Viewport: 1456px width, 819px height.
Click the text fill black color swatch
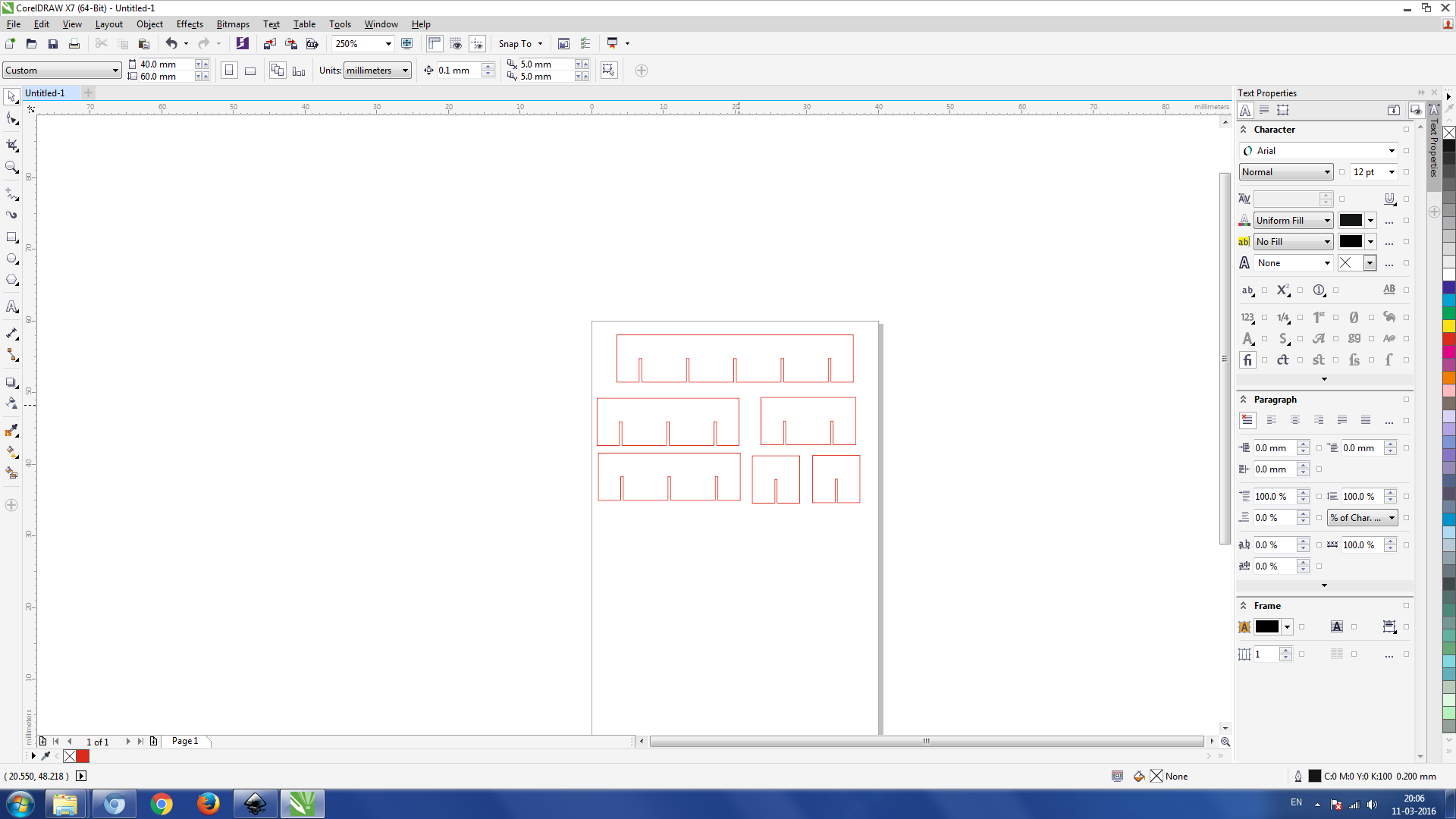click(x=1351, y=221)
